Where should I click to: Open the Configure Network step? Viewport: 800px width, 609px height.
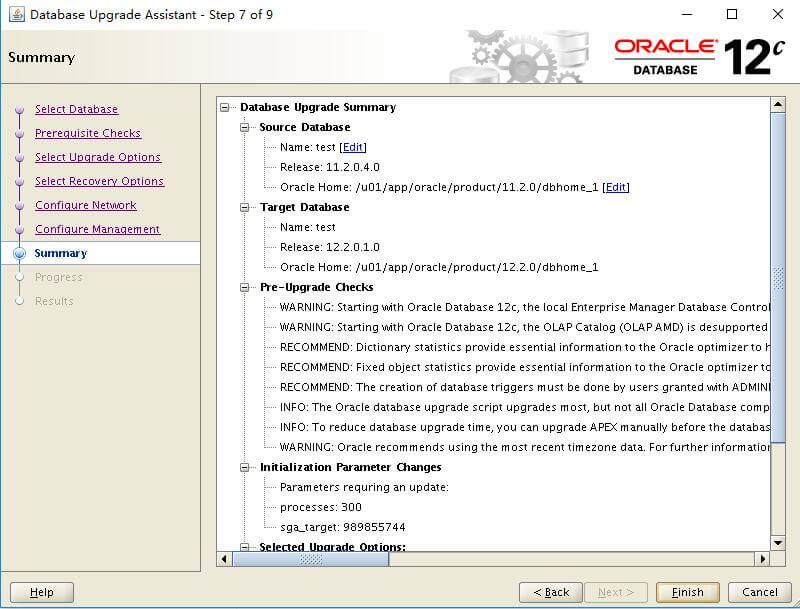pos(86,205)
